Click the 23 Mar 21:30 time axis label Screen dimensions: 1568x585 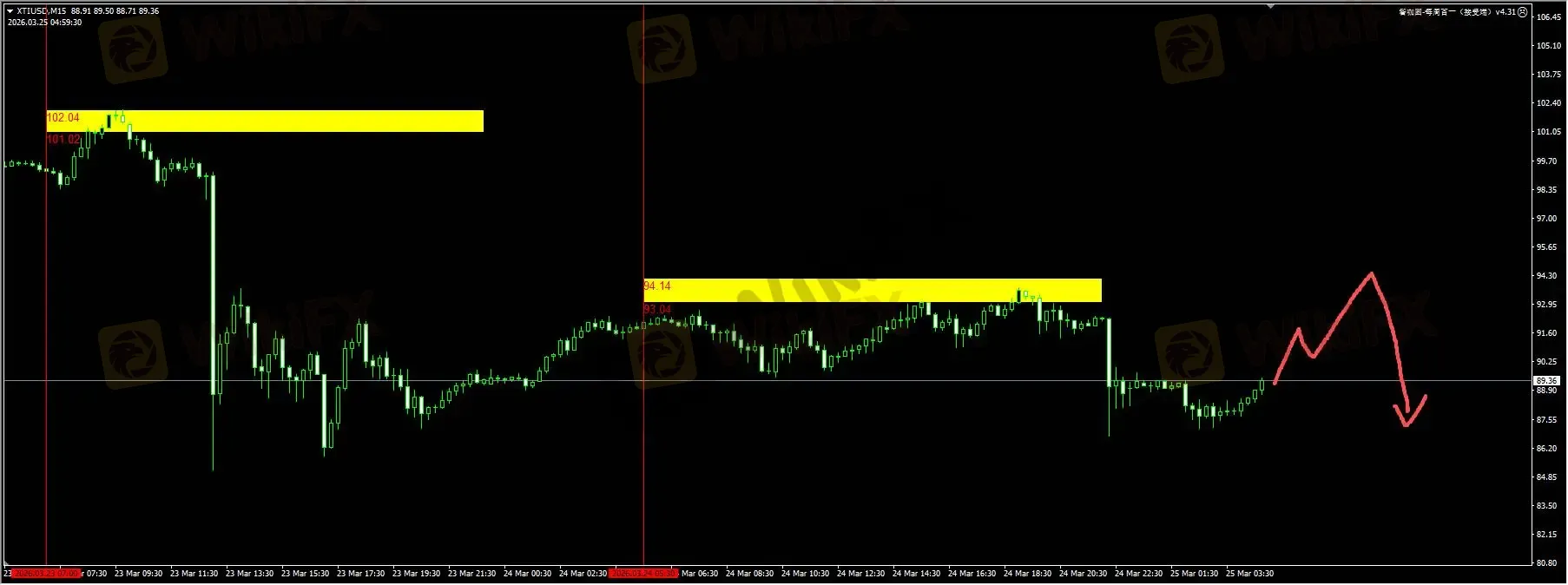(471, 574)
